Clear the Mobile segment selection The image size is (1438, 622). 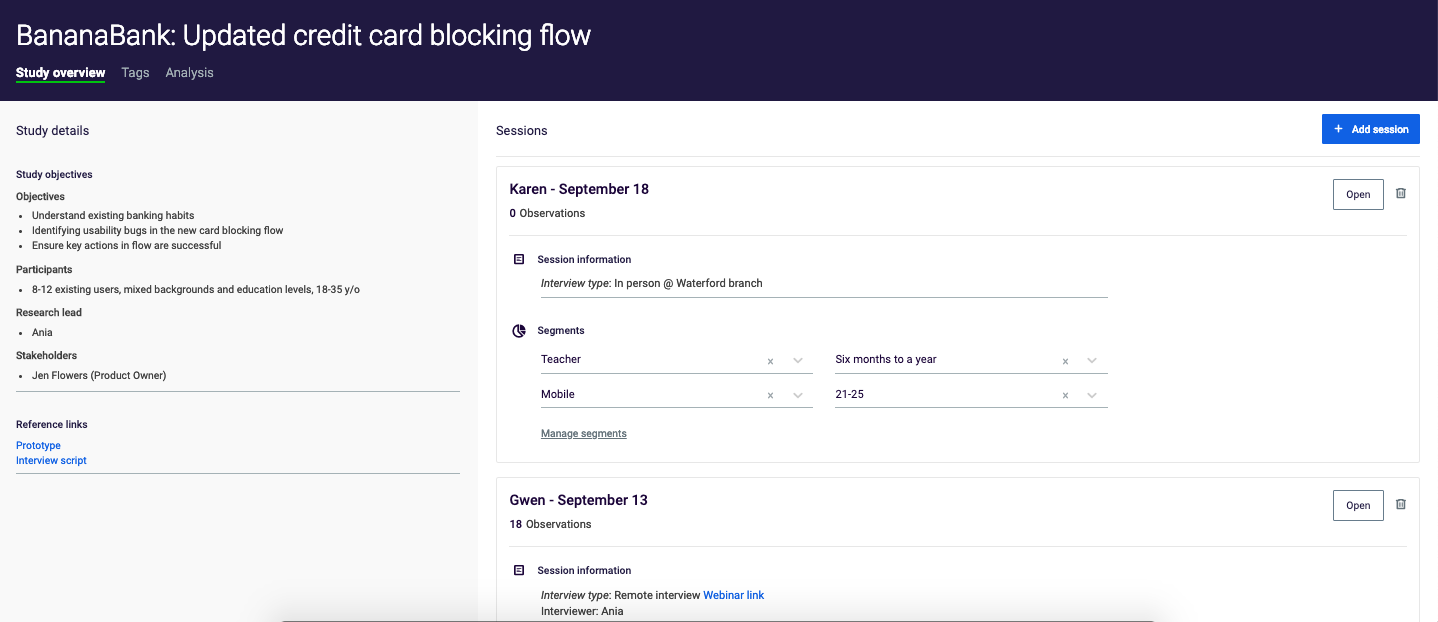click(x=770, y=396)
